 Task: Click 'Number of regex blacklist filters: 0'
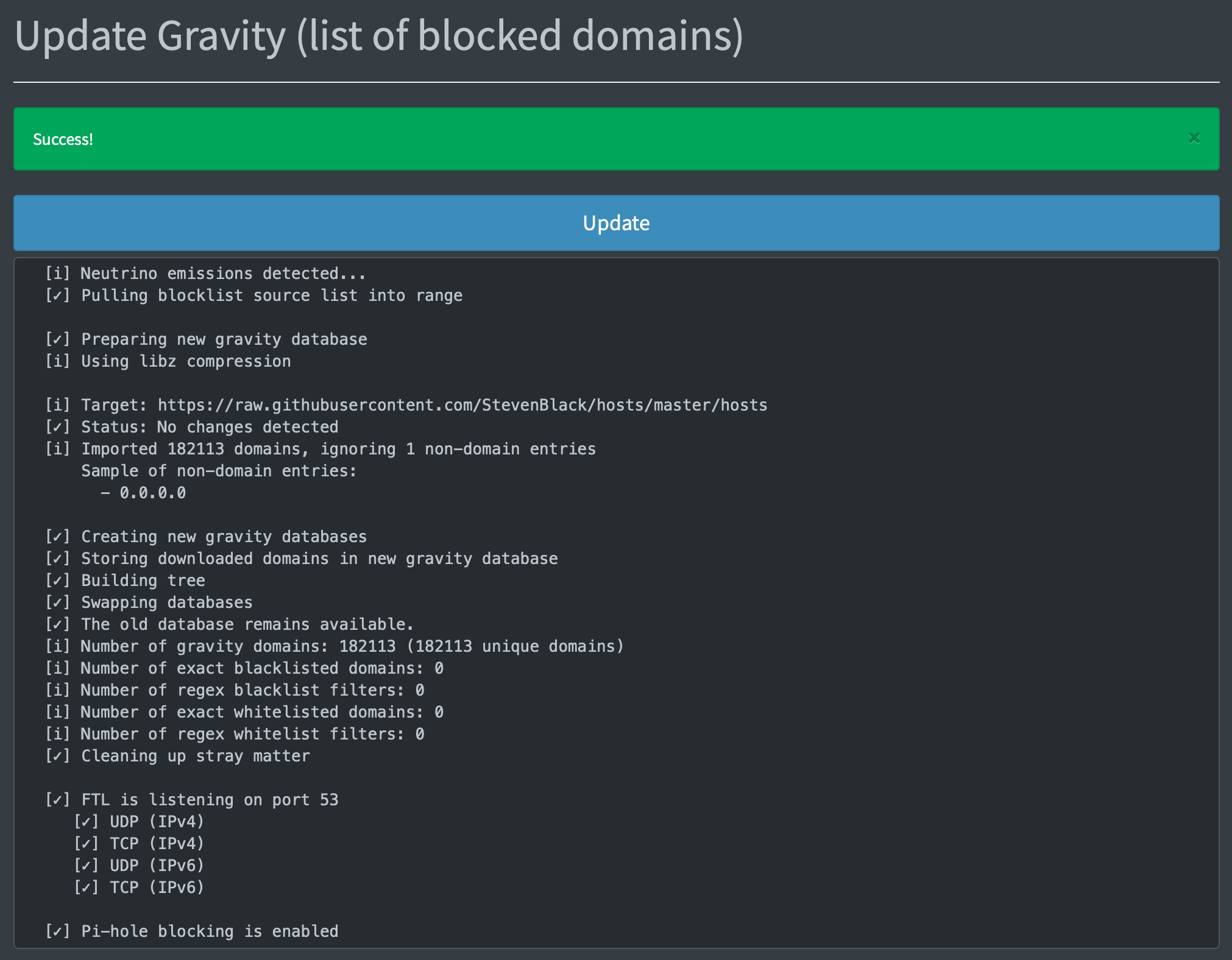pyautogui.click(x=235, y=690)
